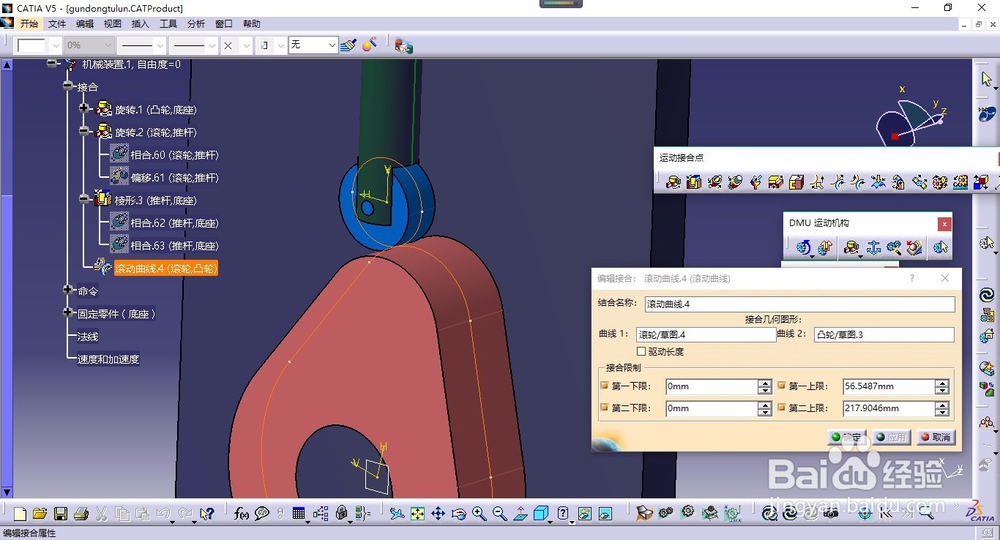Open the 编辑 menu
Viewport: 1000px width, 540px height.
85,24
